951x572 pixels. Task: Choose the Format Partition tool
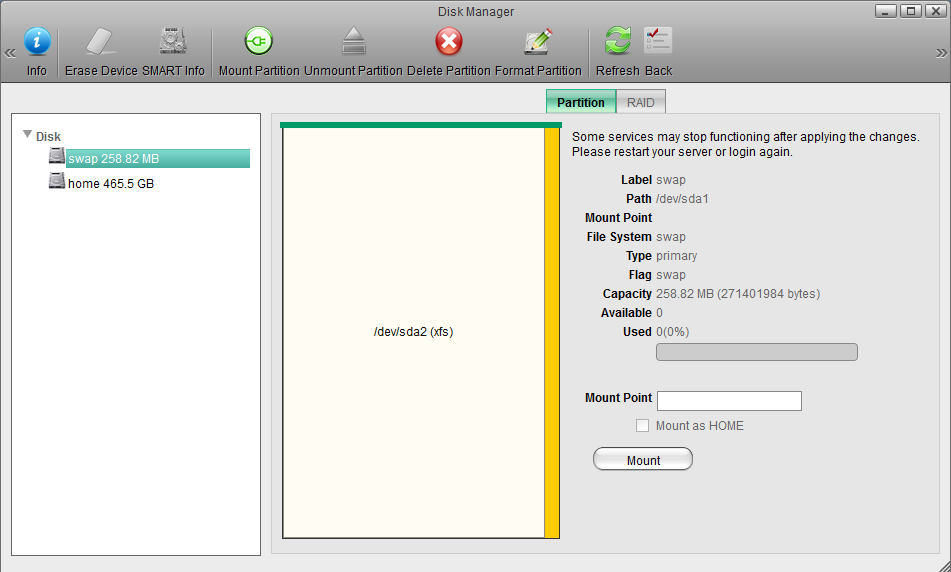click(538, 42)
